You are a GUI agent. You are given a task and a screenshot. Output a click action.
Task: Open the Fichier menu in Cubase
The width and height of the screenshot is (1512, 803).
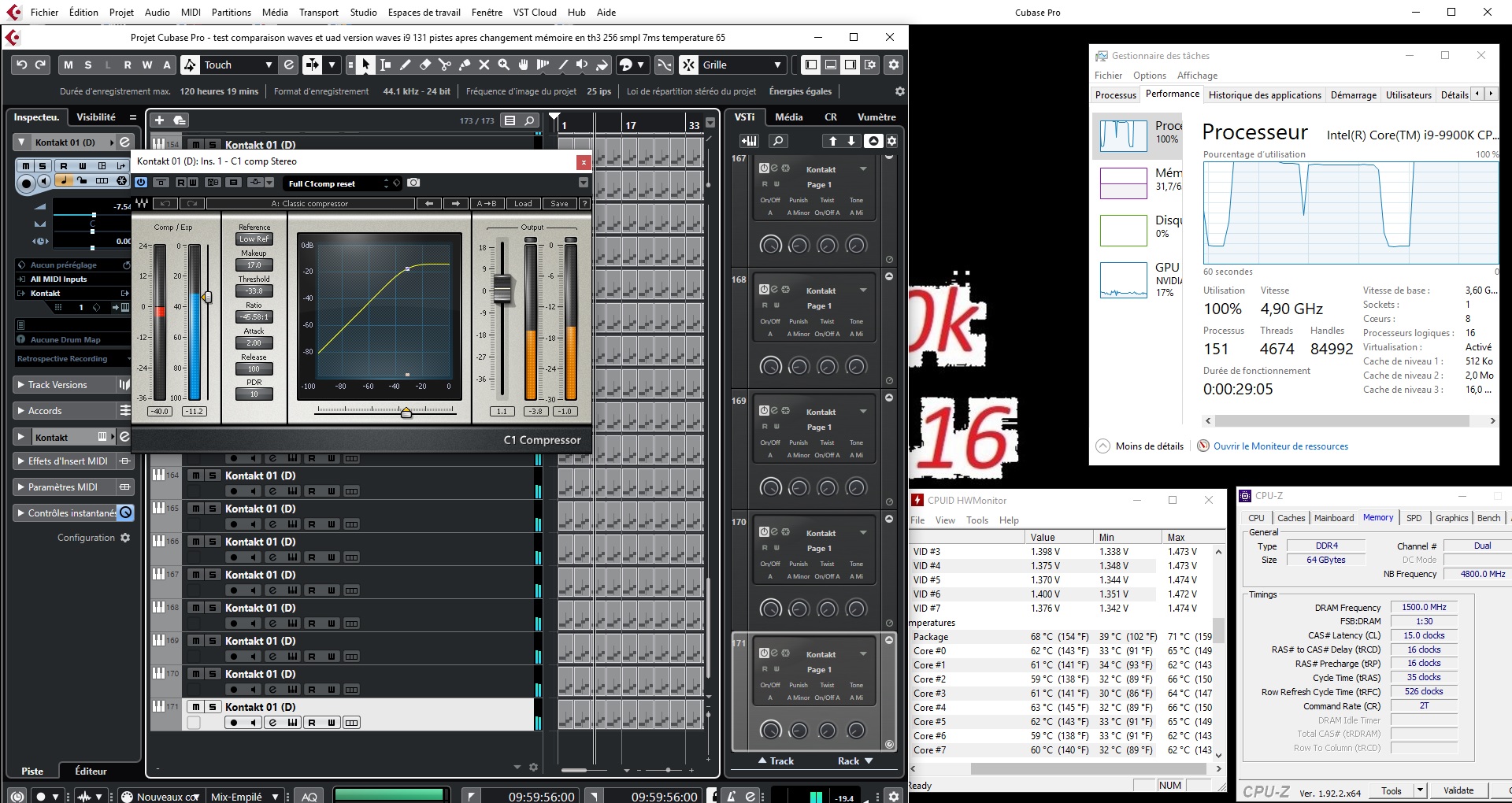(x=44, y=12)
